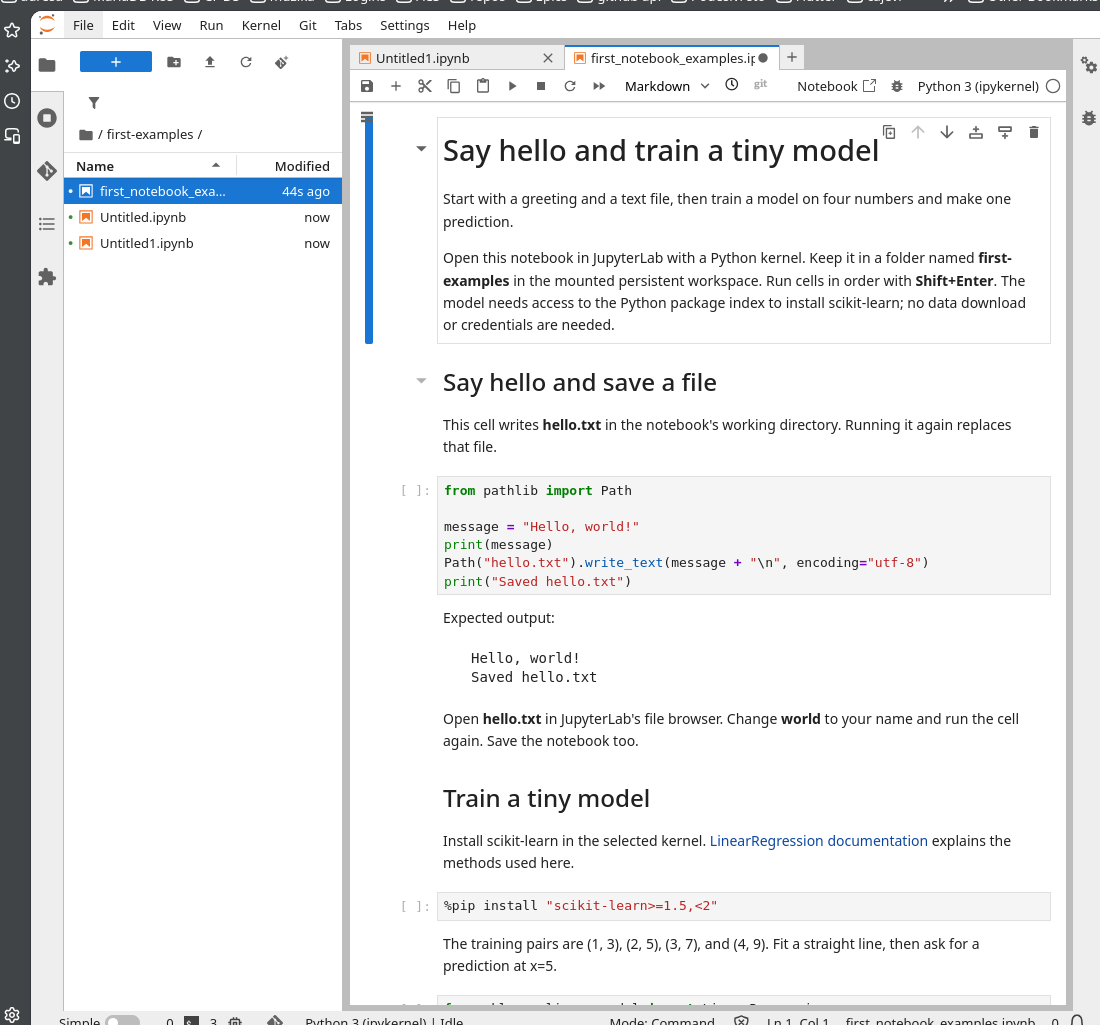Refresh the file browser listing
1100x1025 pixels.
[246, 62]
